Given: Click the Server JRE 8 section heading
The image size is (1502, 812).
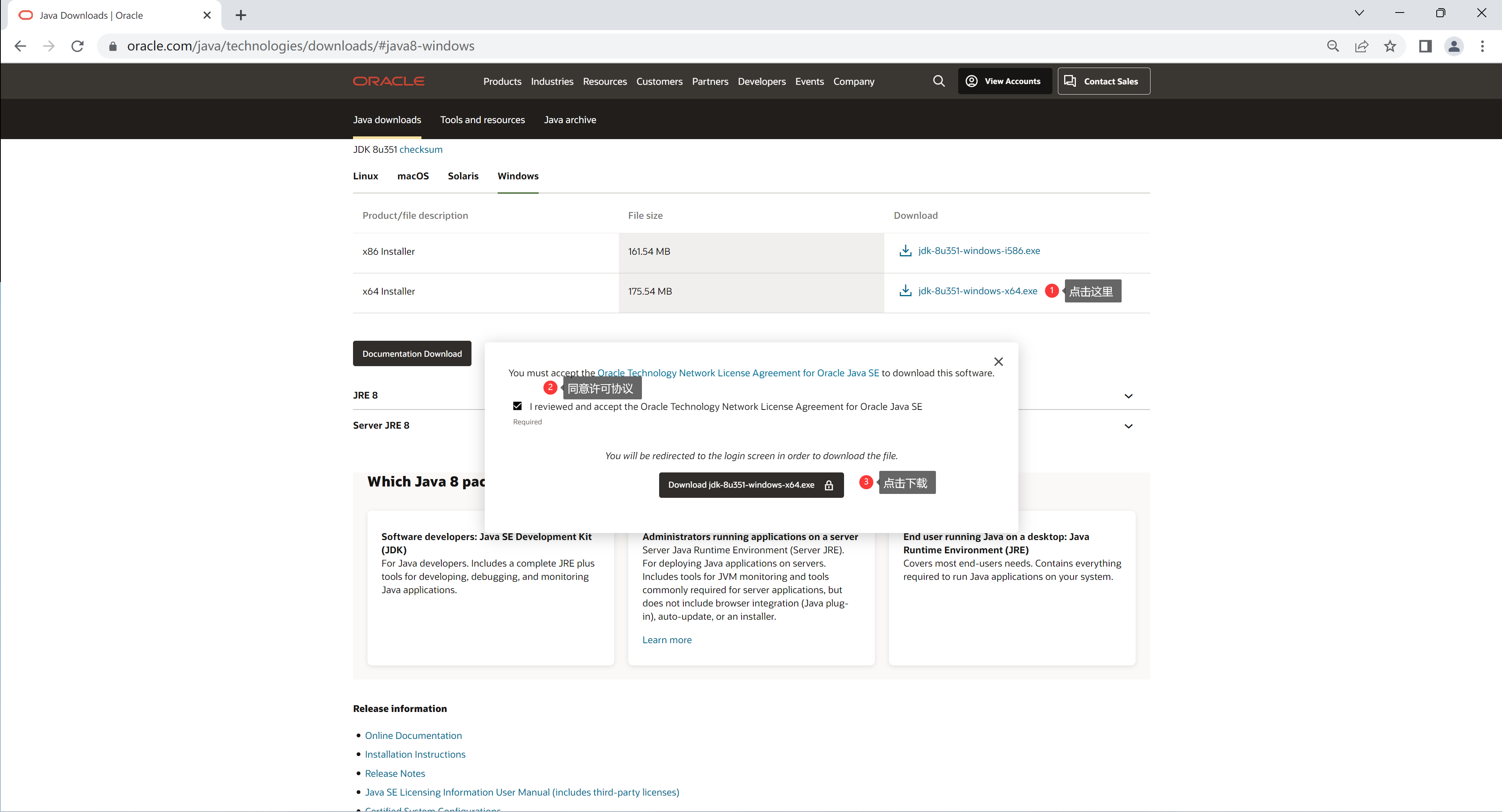Looking at the screenshot, I should (x=381, y=426).
